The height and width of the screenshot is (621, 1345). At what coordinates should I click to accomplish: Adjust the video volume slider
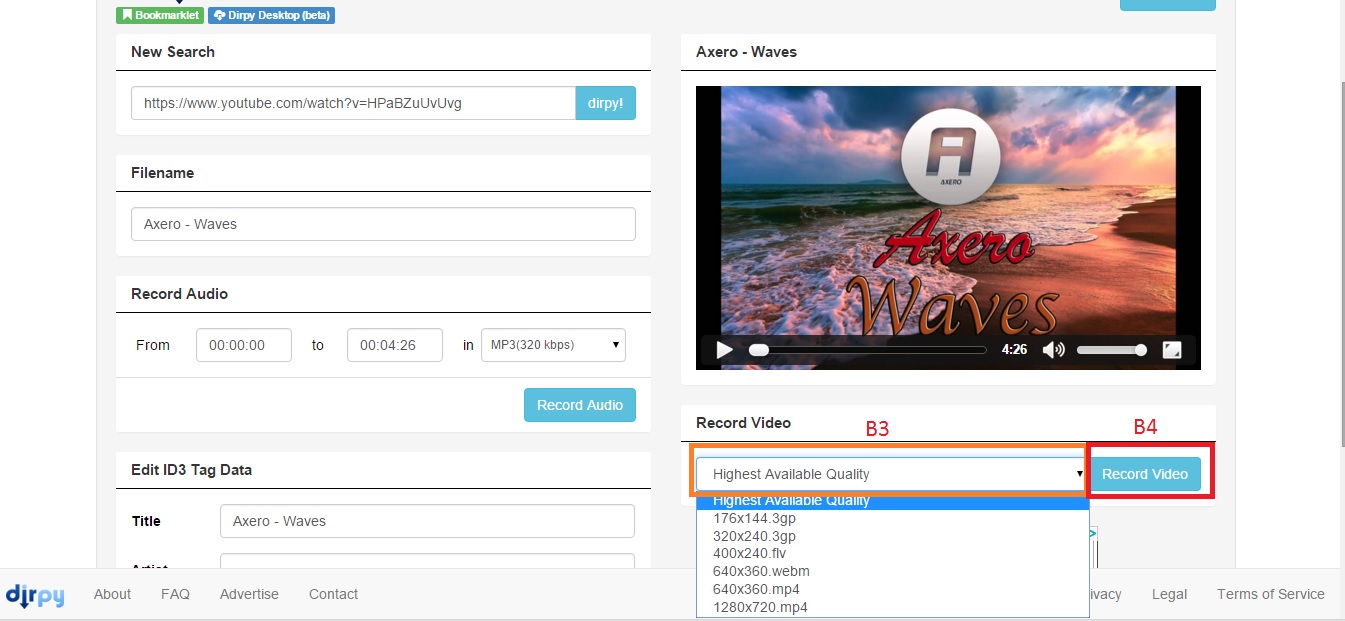(x=1111, y=350)
